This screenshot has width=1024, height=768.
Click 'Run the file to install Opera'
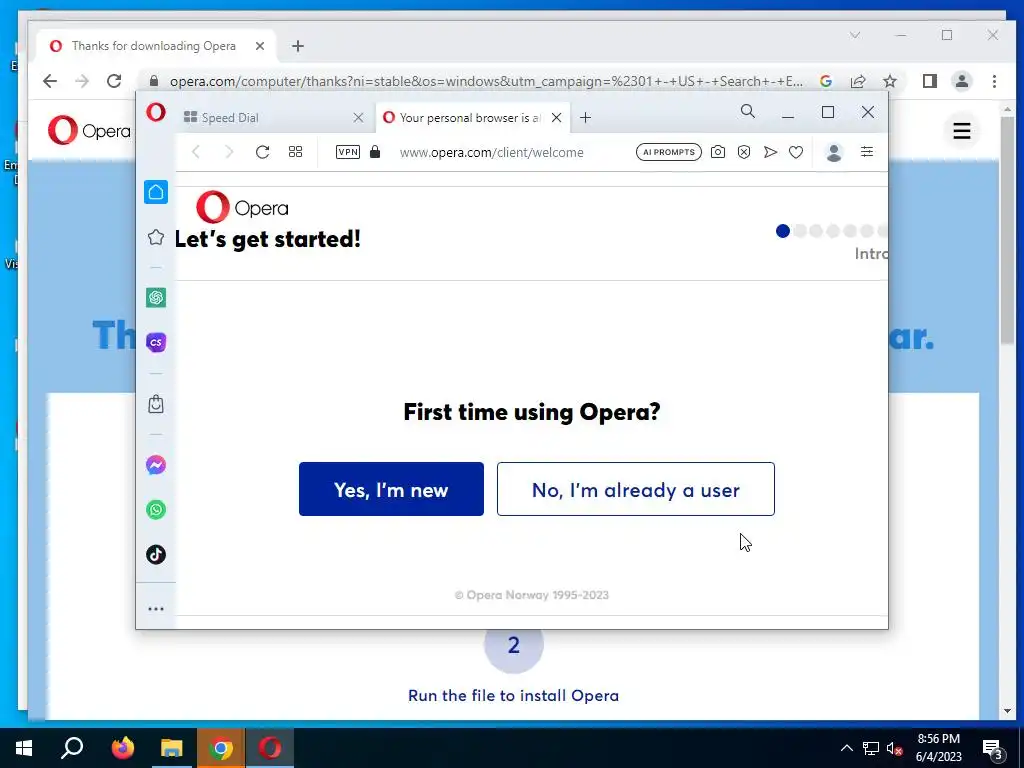pos(513,696)
